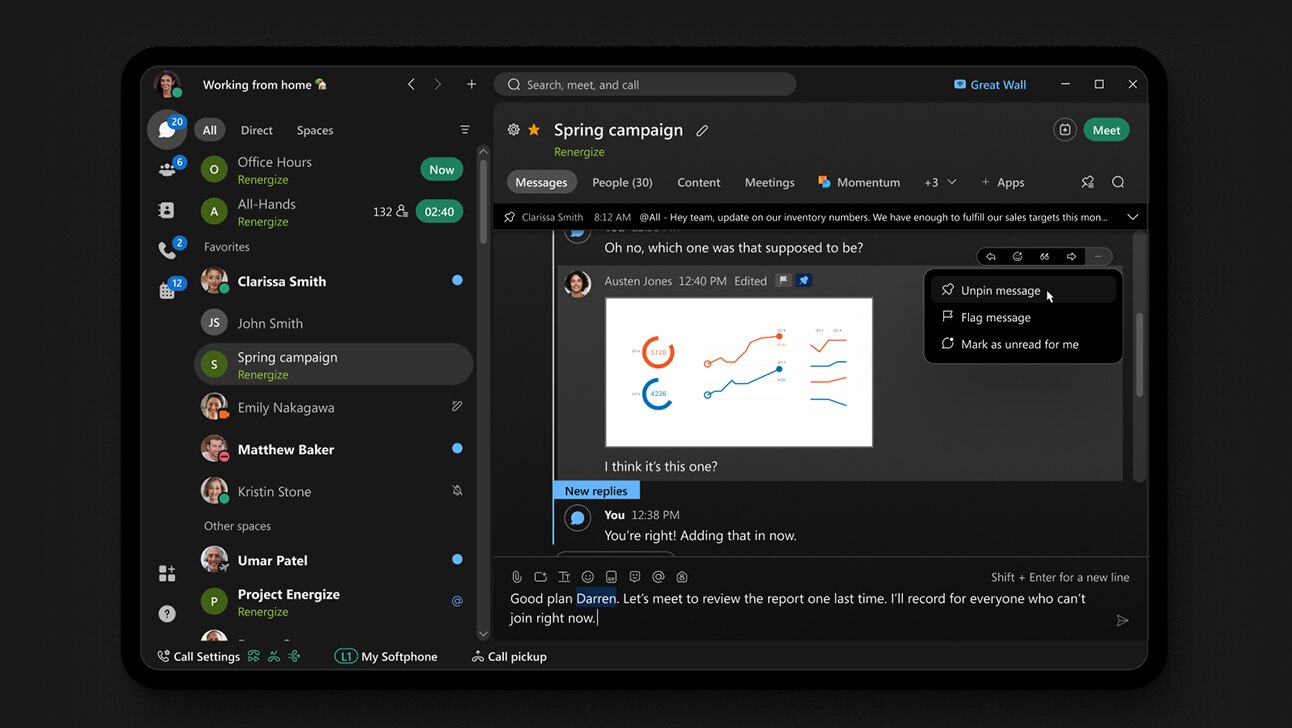Click the reply arrow in message action bar
The image size is (1292, 728).
991,257
